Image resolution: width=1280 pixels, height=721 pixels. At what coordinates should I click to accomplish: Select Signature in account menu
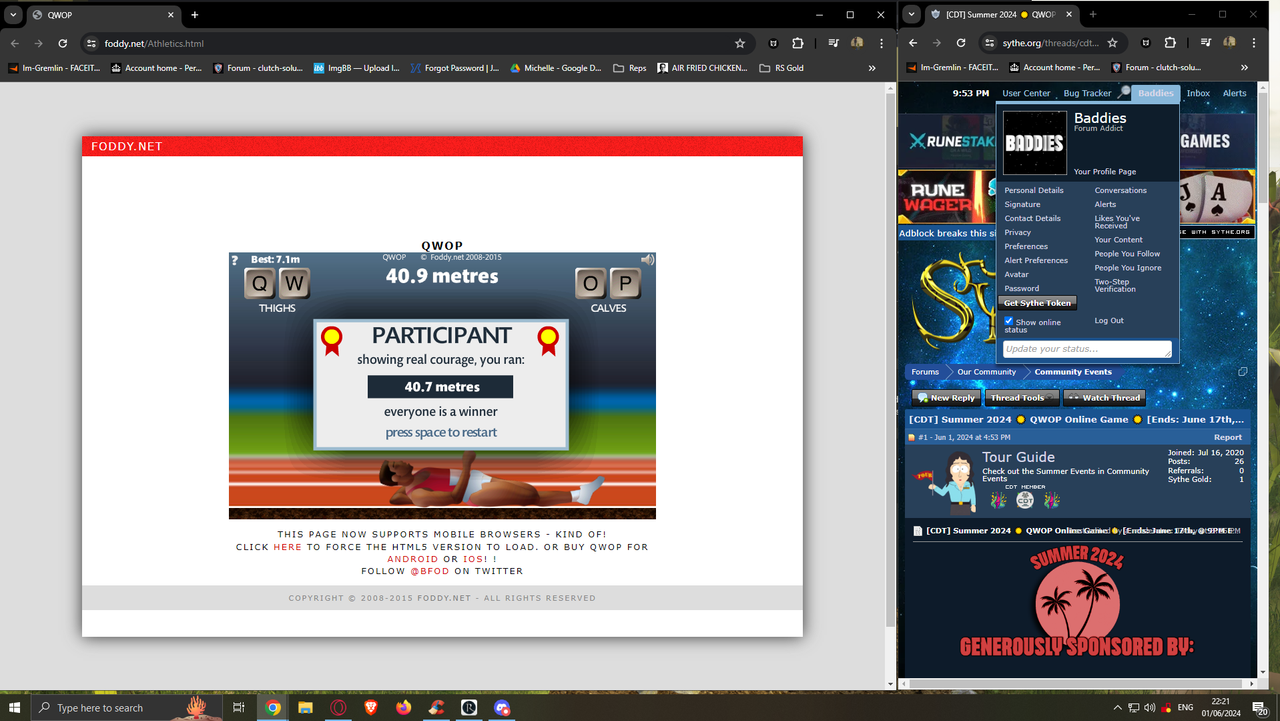[1022, 204]
